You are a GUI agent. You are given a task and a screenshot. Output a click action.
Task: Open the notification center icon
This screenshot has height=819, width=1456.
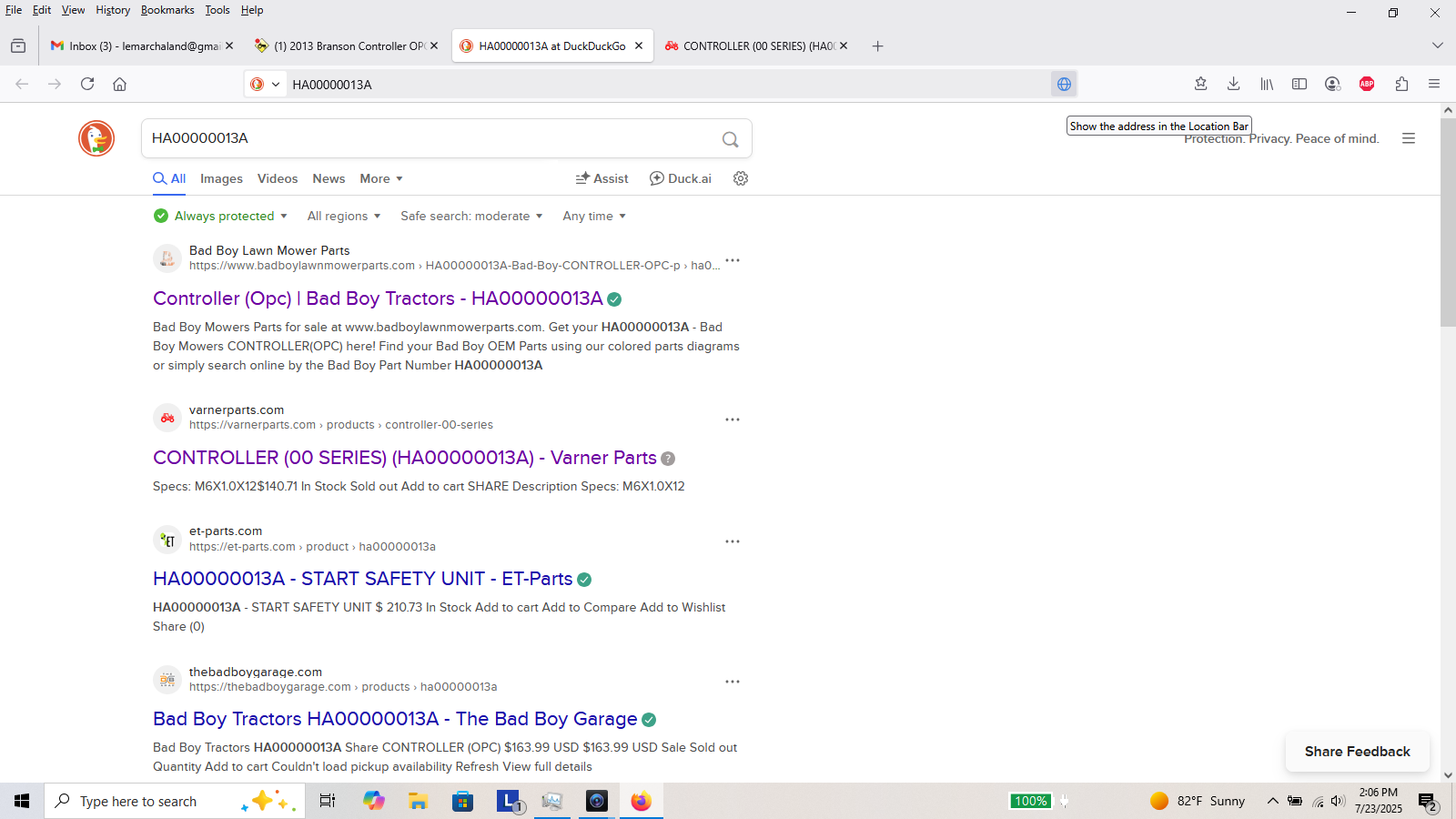click(1427, 802)
